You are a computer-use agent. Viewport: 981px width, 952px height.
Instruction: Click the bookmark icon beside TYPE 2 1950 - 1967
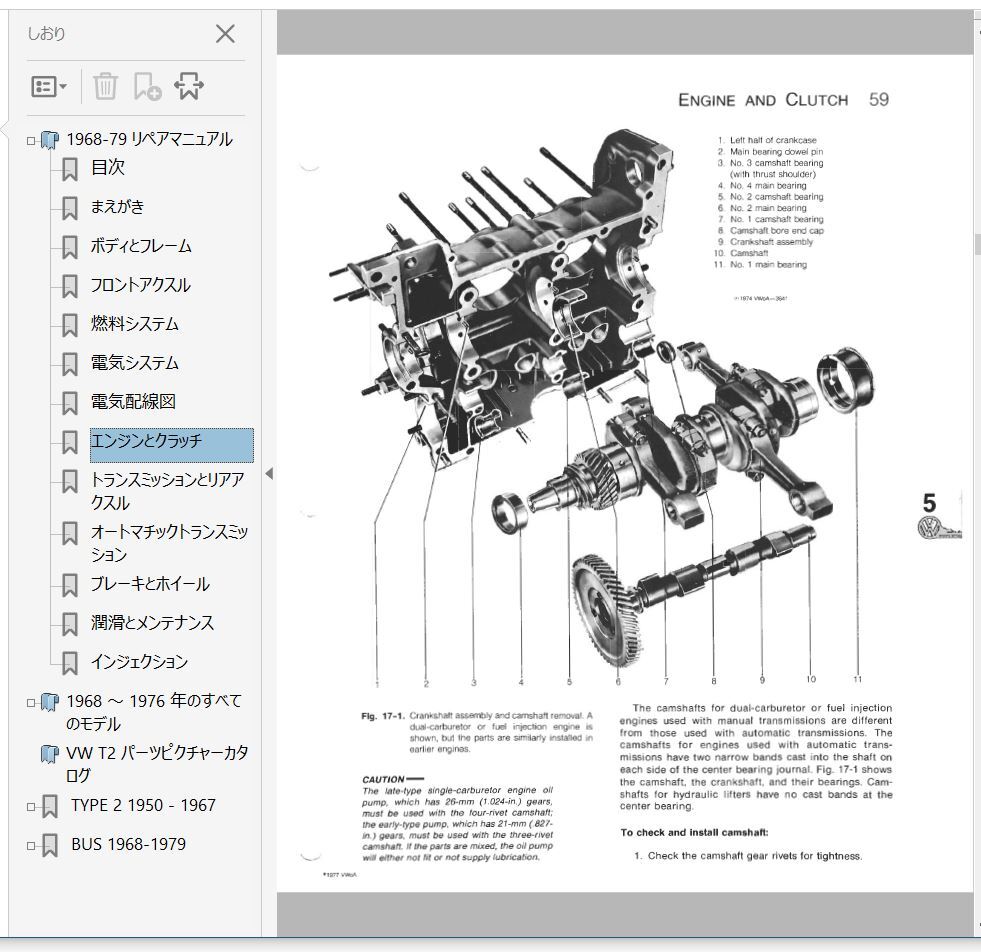coord(49,807)
